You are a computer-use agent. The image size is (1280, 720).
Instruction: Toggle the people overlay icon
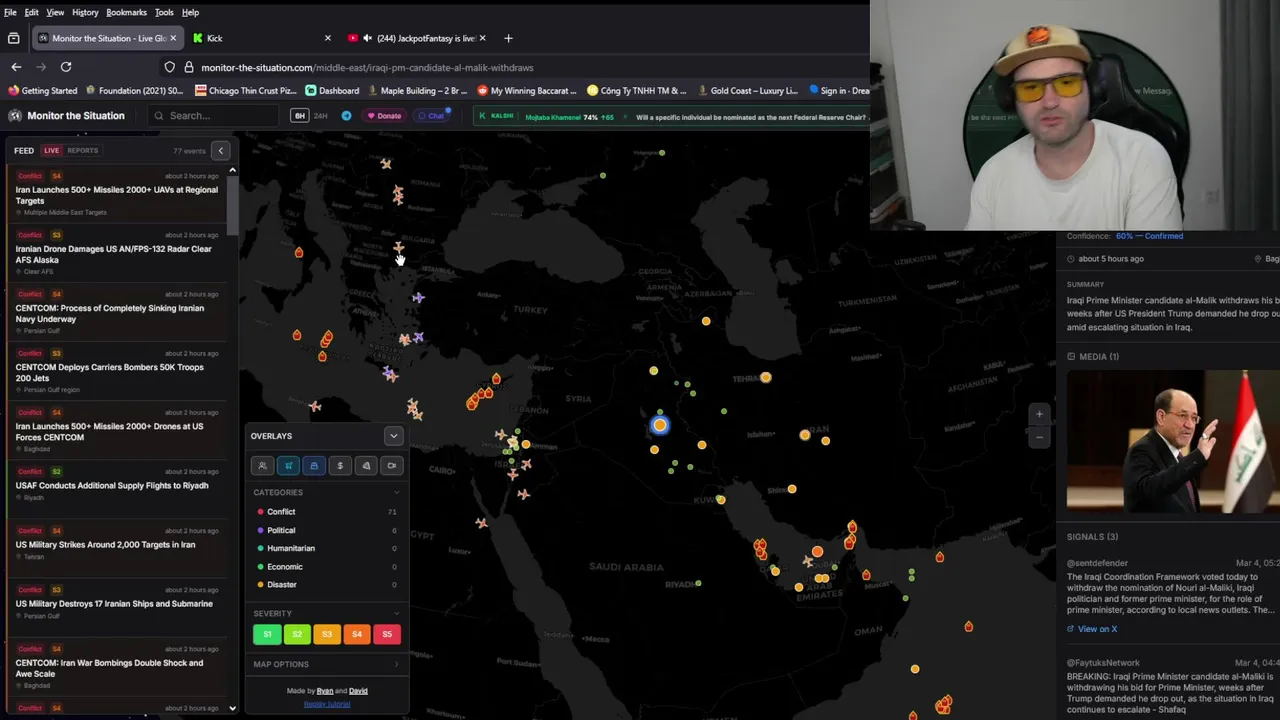click(262, 465)
